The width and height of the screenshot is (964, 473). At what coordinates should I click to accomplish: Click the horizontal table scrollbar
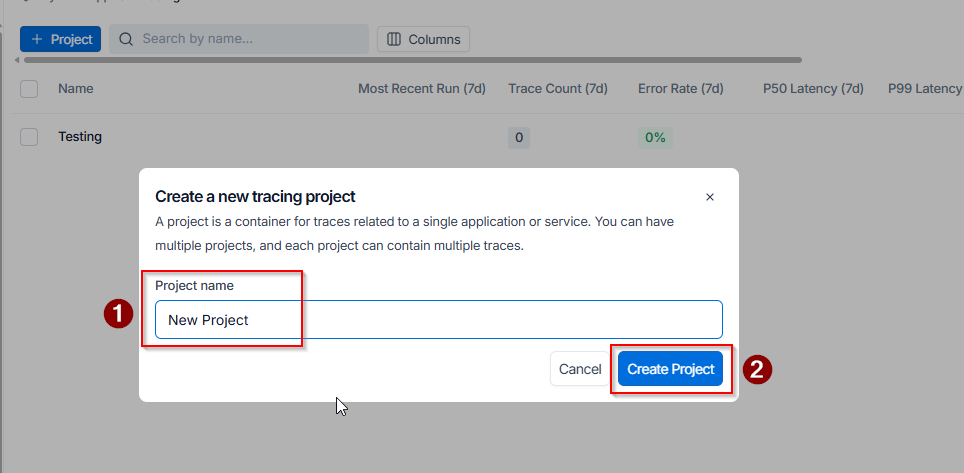pos(413,60)
